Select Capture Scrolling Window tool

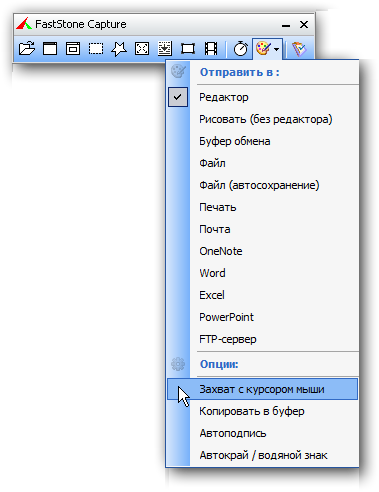[165, 49]
